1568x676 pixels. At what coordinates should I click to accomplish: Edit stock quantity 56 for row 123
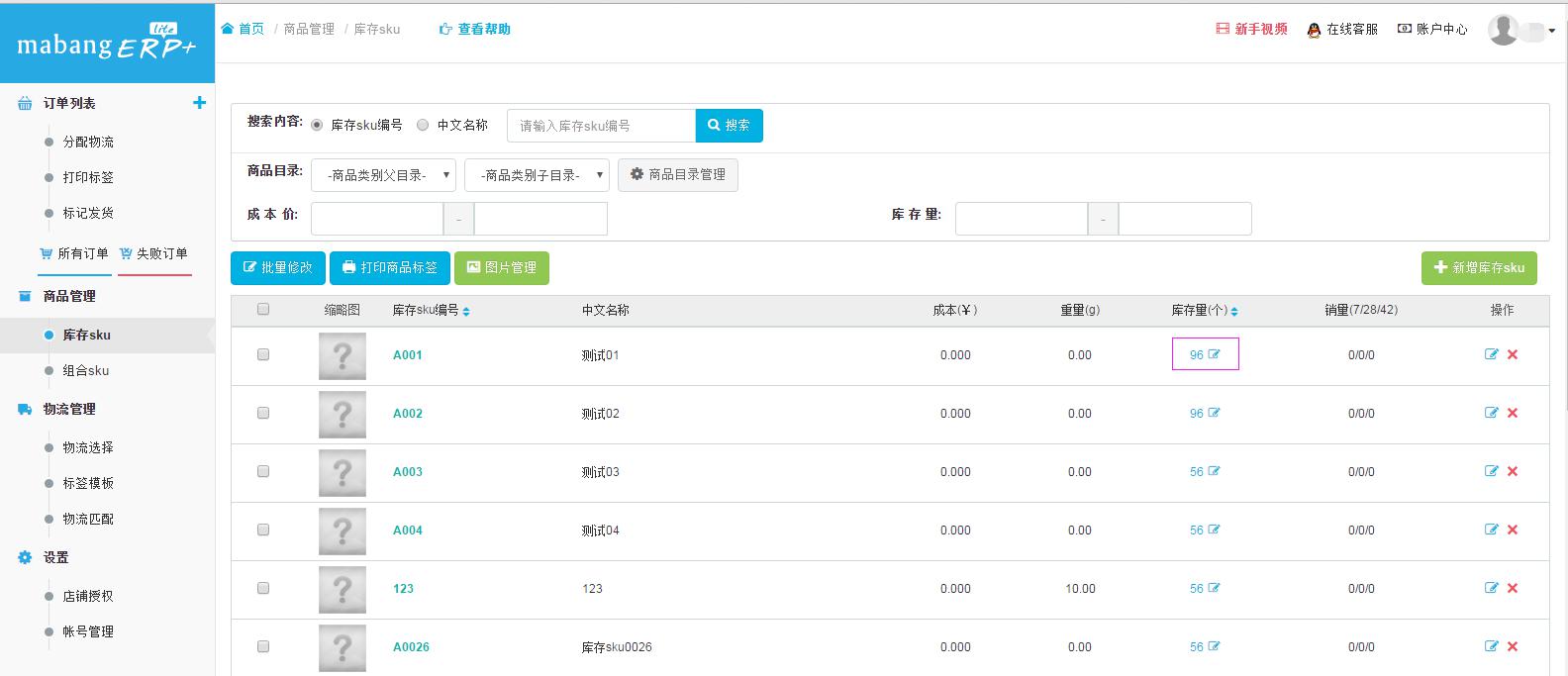tap(1215, 588)
